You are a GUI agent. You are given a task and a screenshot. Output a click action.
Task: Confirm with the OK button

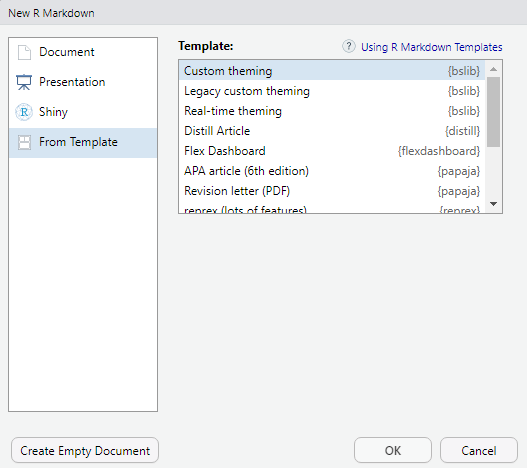(393, 451)
